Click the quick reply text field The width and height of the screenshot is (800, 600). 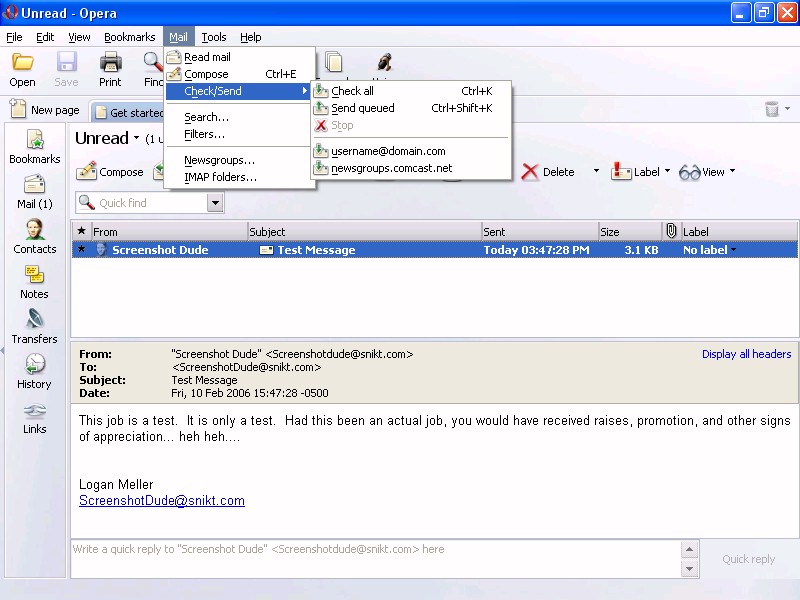click(376, 559)
